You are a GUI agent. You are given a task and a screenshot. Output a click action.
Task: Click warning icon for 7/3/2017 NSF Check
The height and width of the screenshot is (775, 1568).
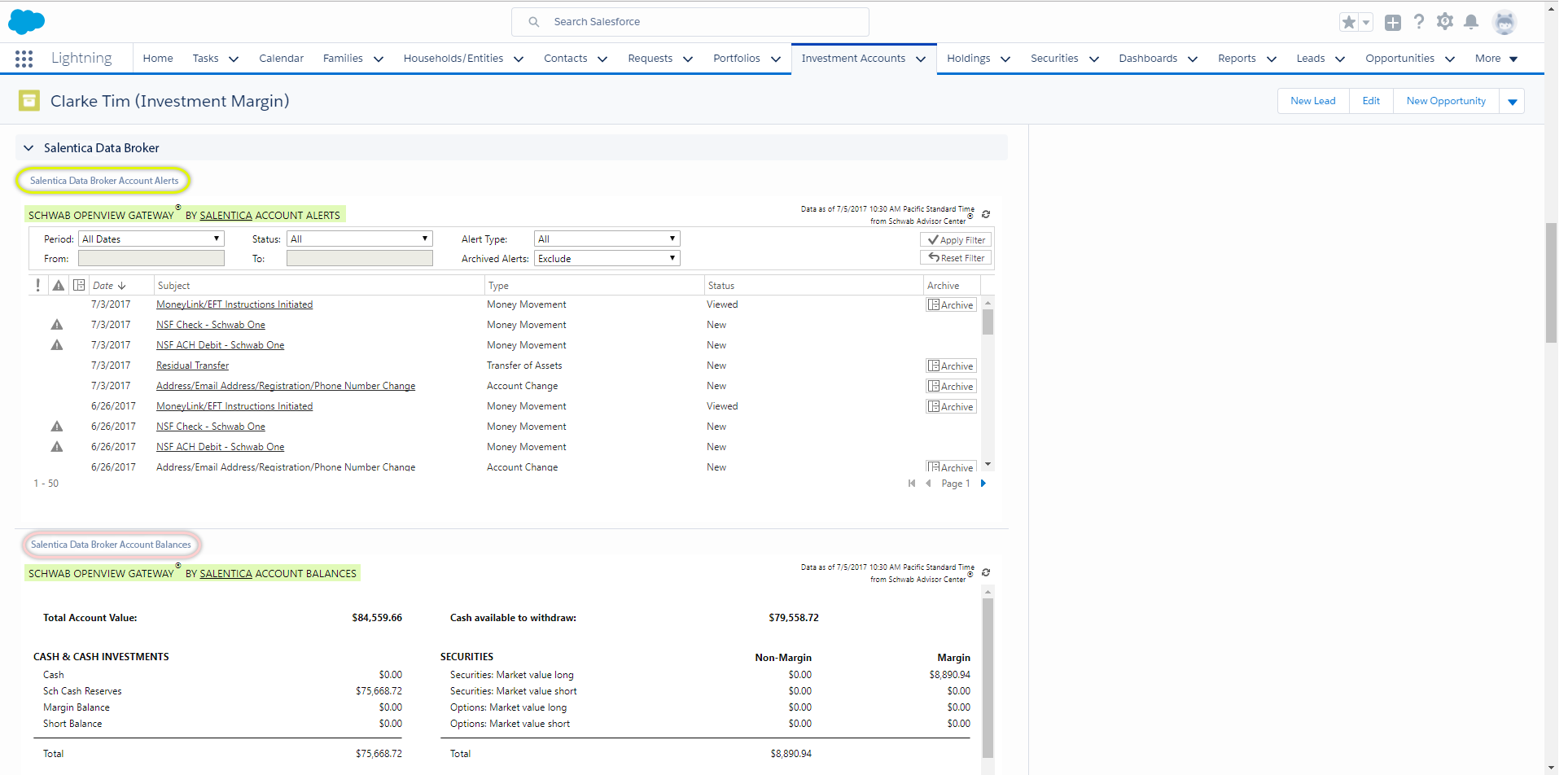57,324
